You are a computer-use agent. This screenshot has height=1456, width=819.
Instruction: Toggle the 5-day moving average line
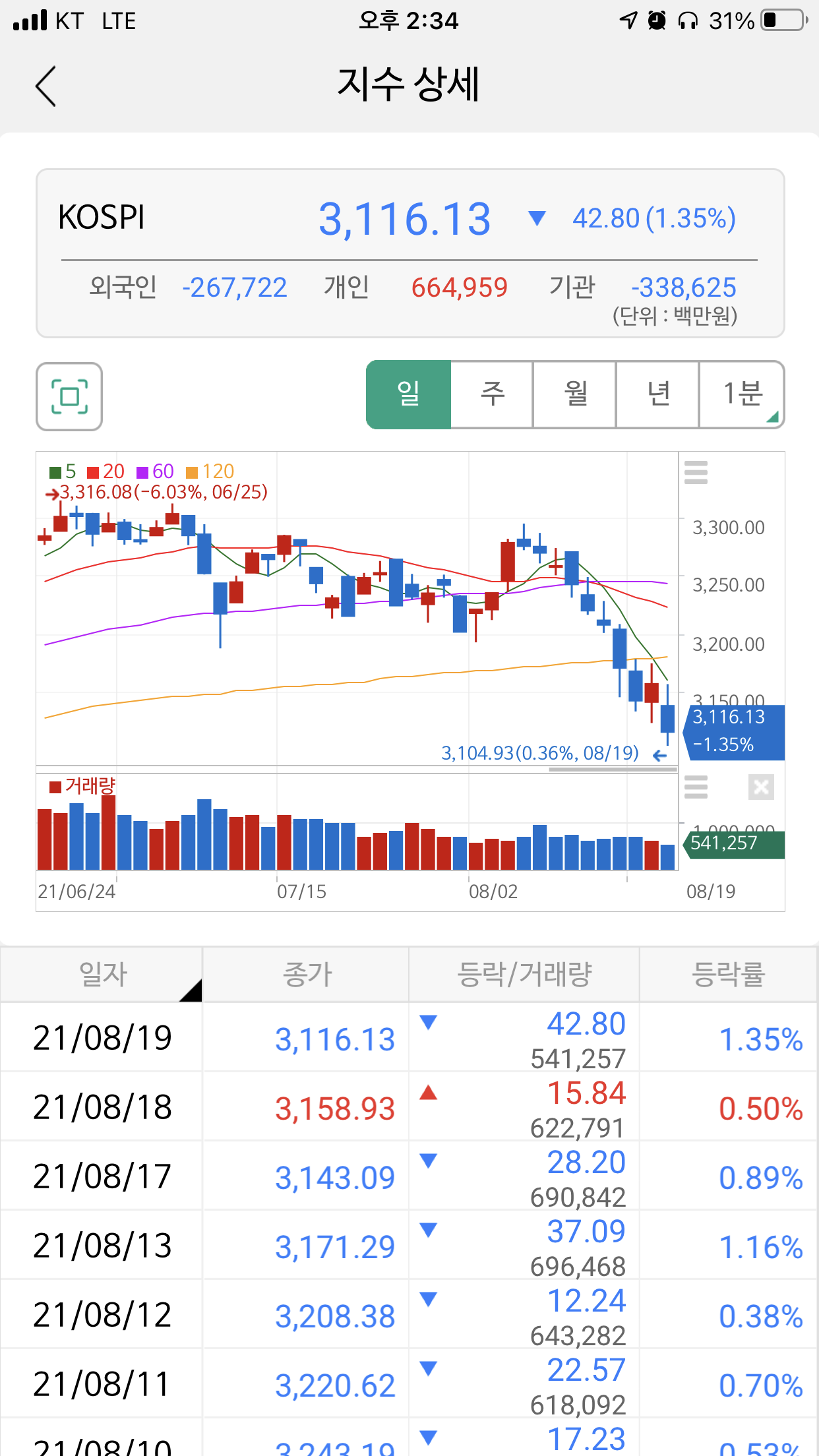click(x=63, y=471)
